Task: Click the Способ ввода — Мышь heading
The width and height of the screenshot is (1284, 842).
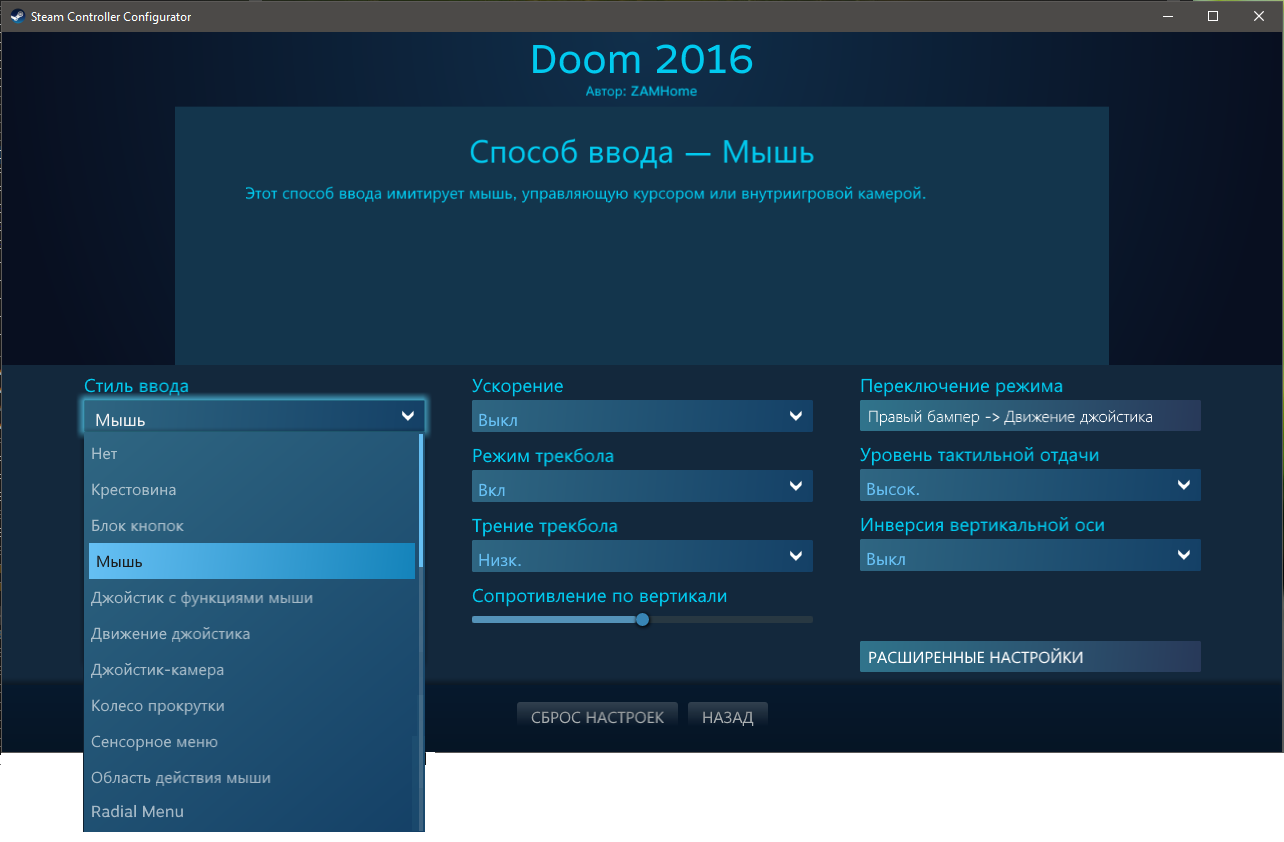Action: point(642,152)
